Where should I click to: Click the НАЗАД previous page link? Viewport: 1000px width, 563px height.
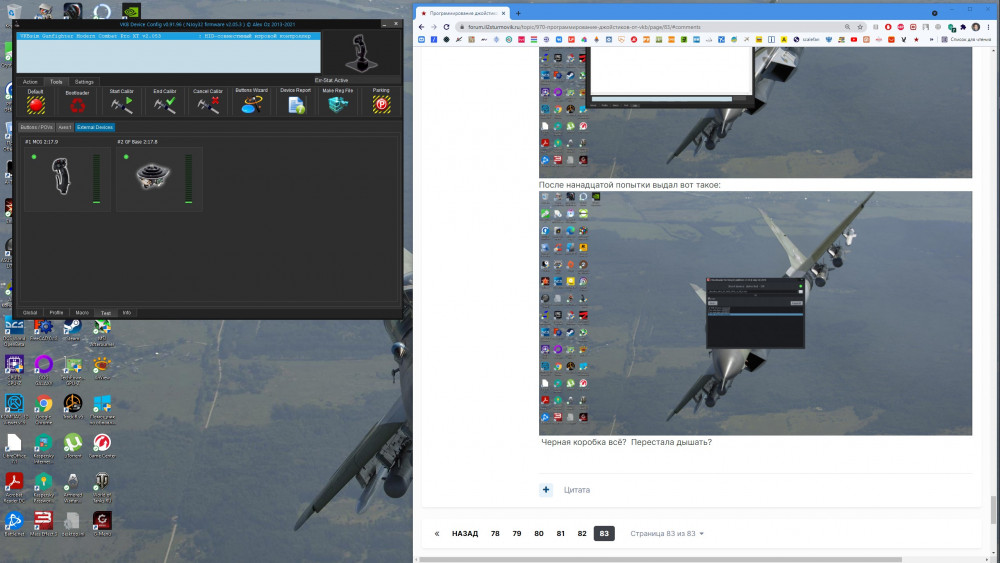click(x=465, y=534)
